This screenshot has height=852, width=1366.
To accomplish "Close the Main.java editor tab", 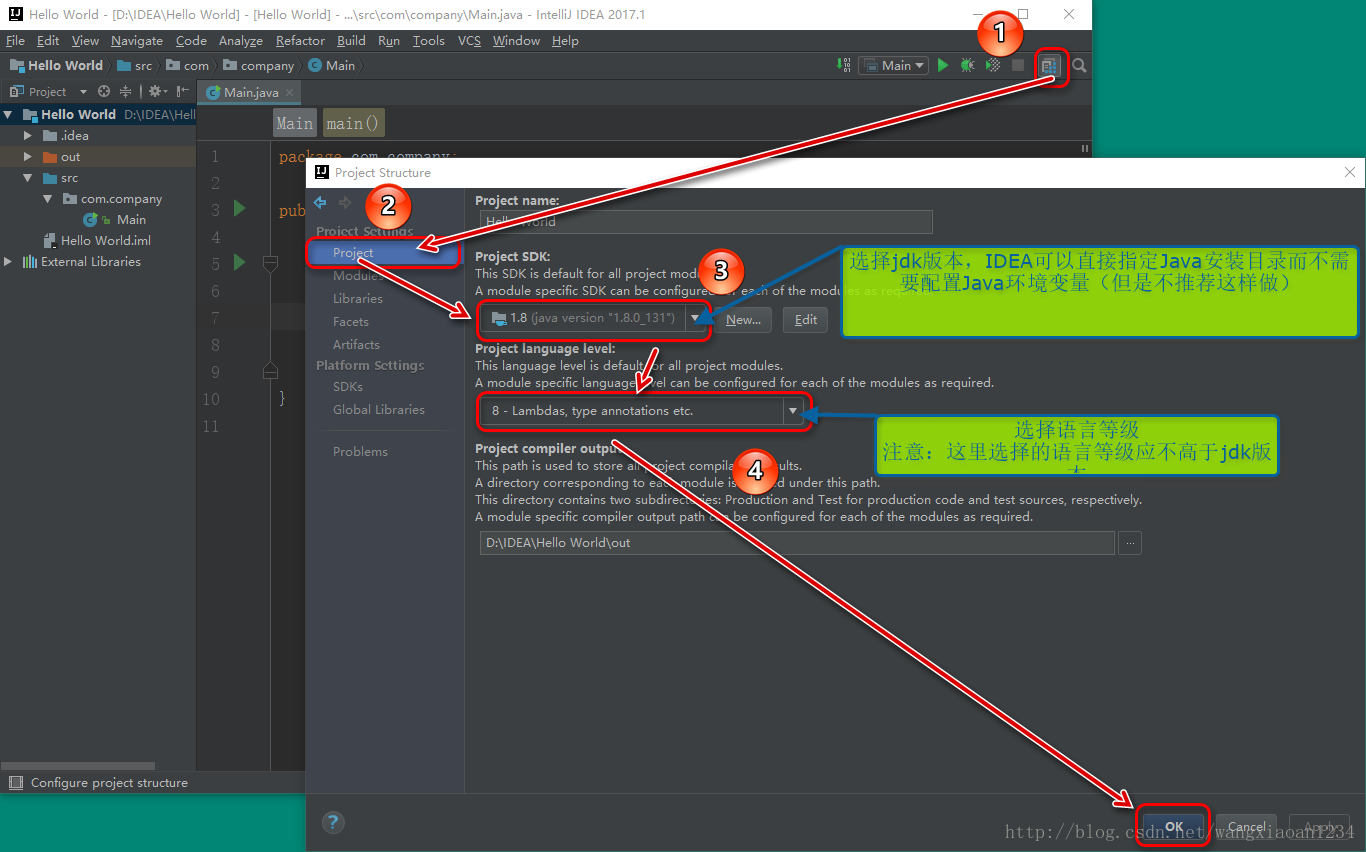I will point(290,92).
